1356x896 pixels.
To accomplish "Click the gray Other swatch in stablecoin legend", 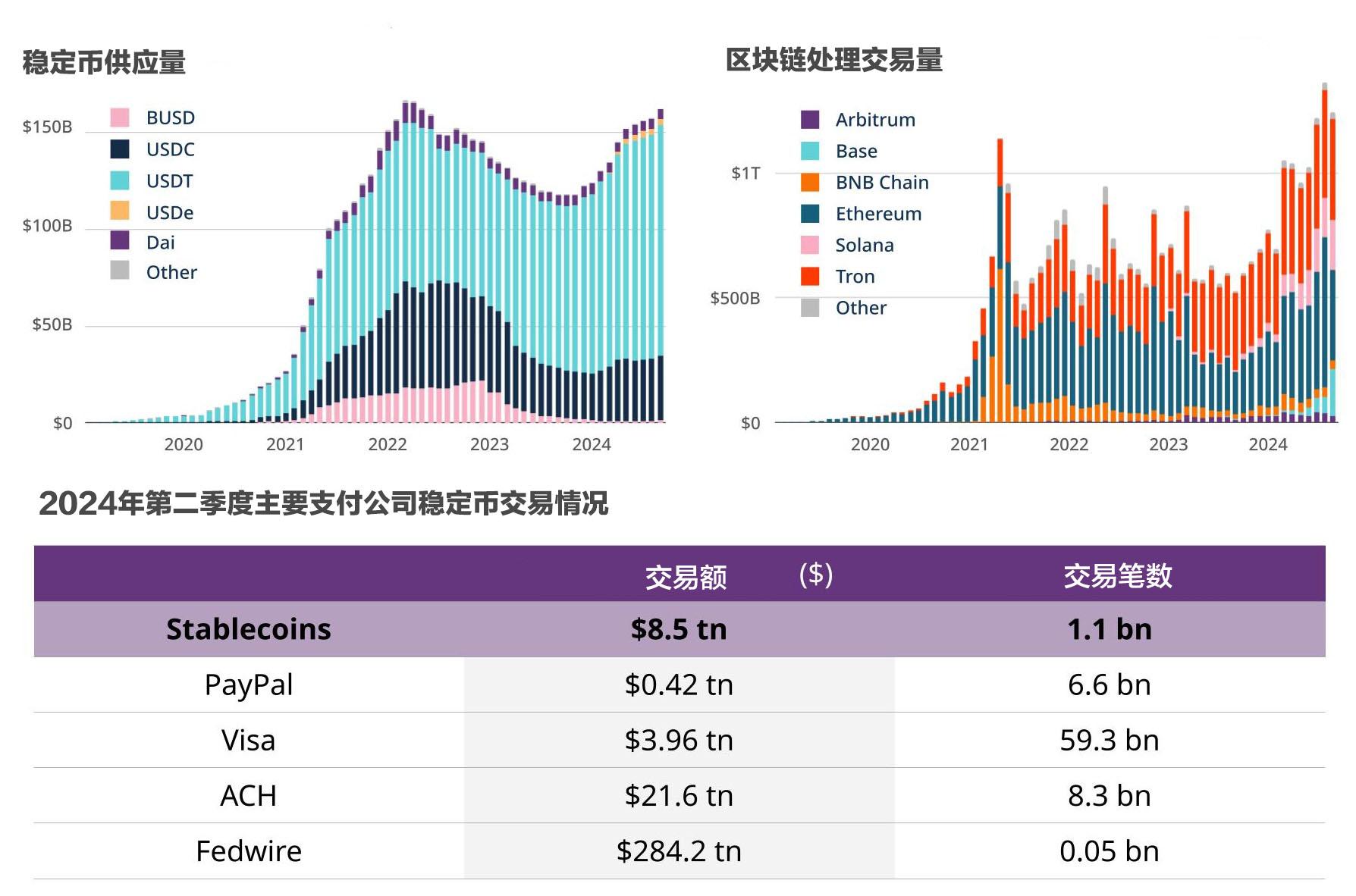I will point(120,270).
